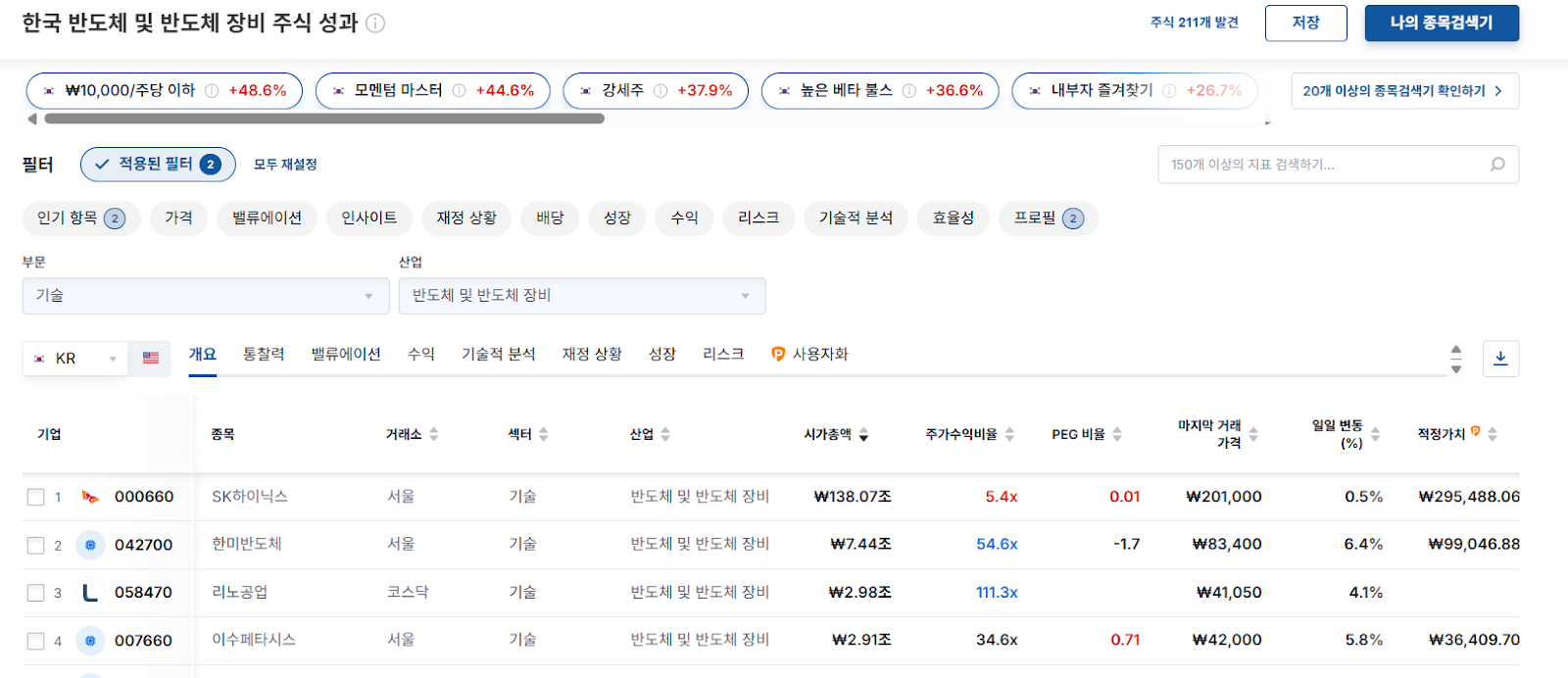Select the 모멘텀 마스터 +44.6% screener chip
This screenshot has width=1568, height=678.
[x=433, y=91]
